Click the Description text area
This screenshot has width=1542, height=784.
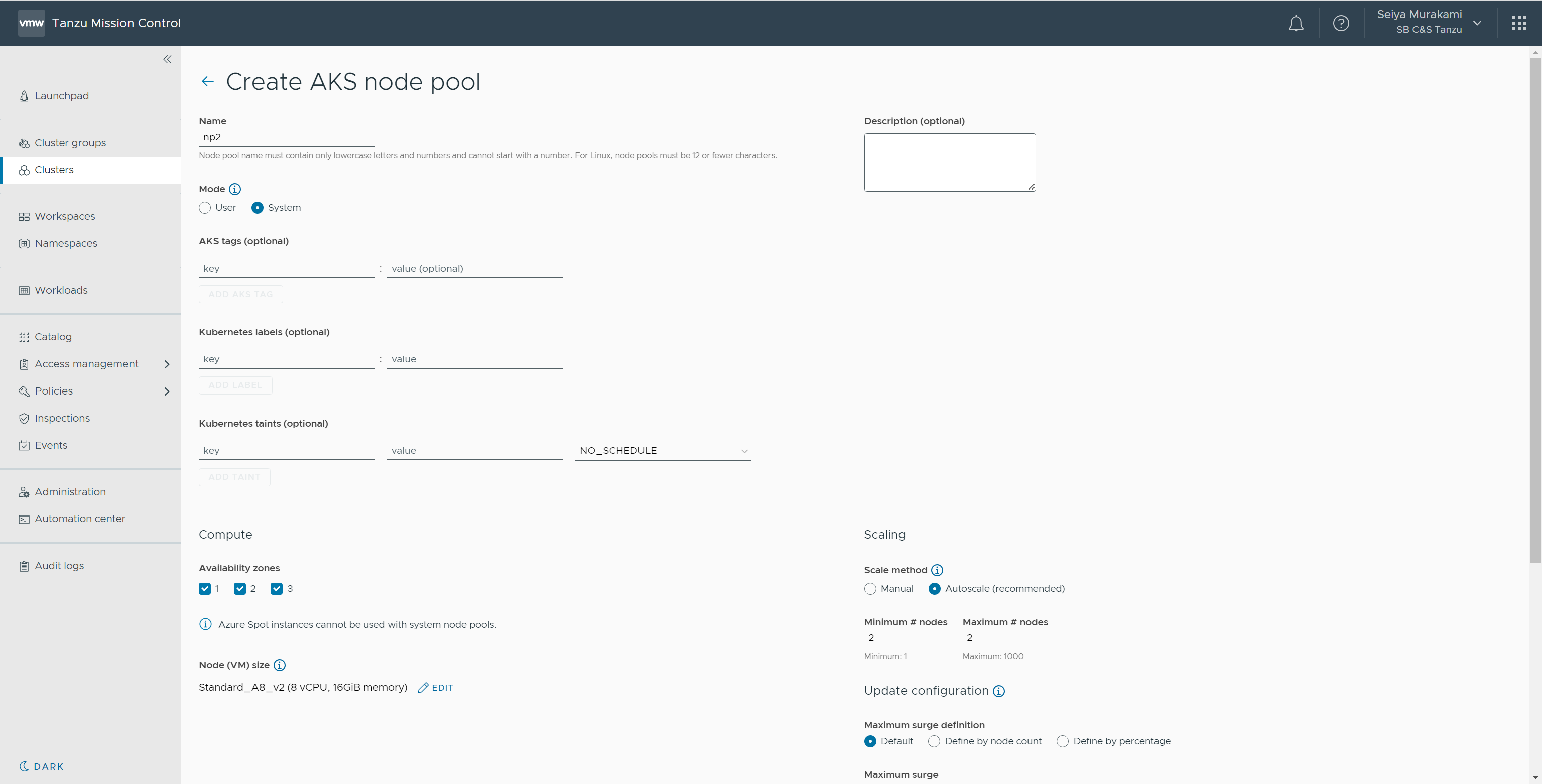949,162
